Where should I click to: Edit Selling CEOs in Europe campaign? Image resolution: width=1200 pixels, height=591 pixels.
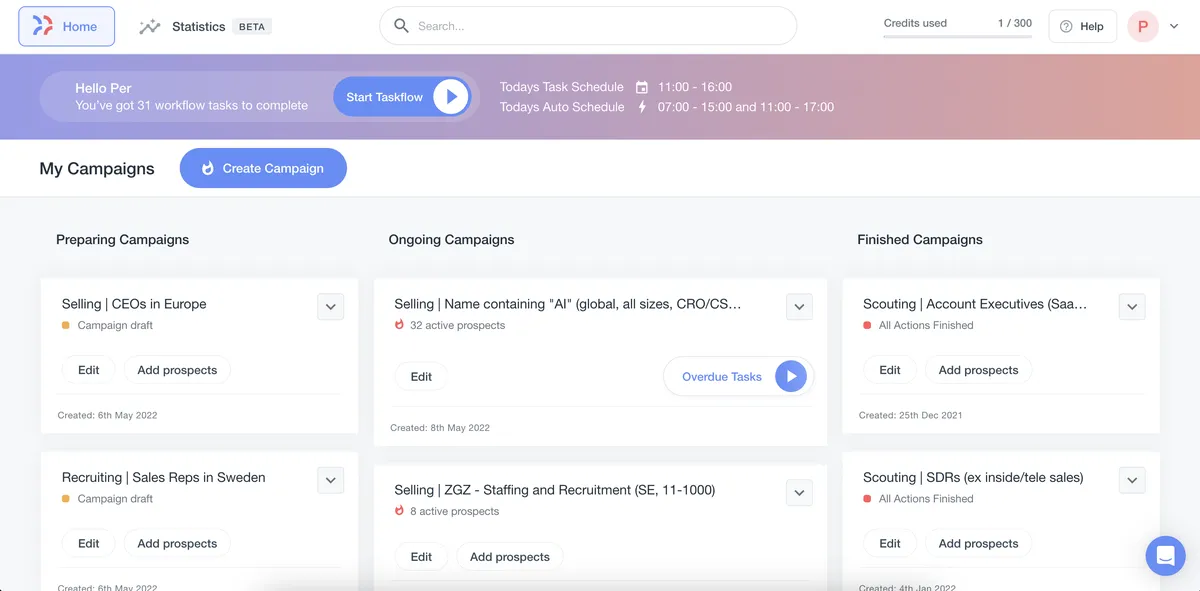[x=89, y=370]
